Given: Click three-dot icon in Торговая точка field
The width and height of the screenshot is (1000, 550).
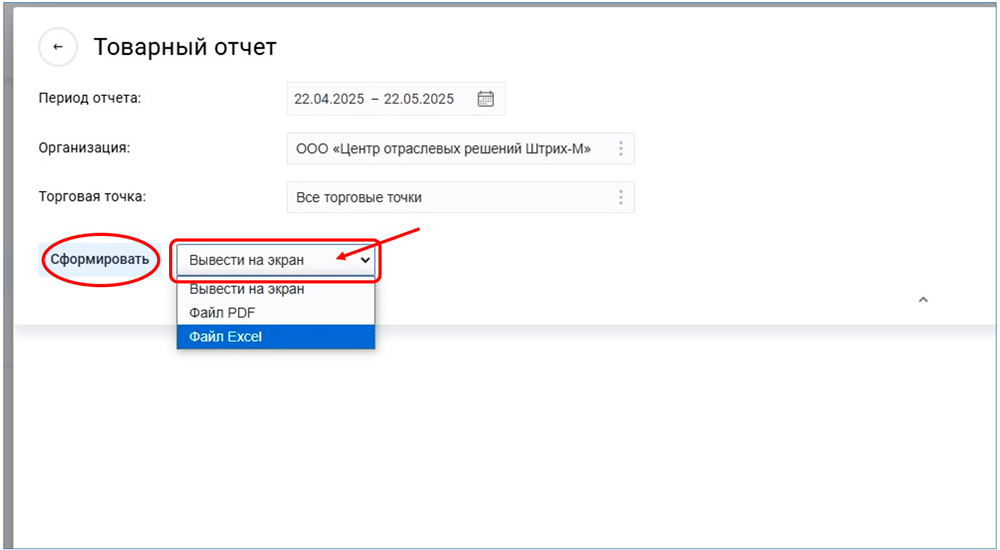Looking at the screenshot, I should pyautogui.click(x=621, y=197).
